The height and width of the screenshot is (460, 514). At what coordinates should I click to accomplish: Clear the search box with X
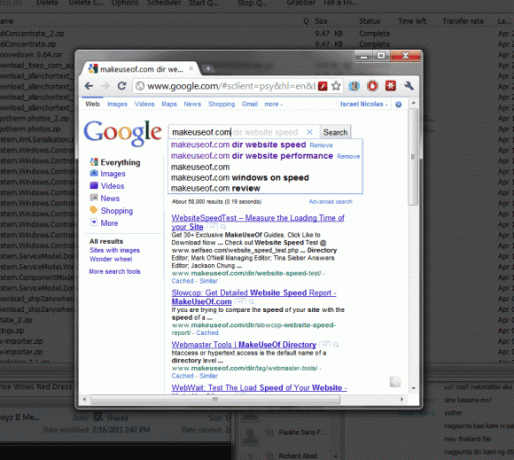tap(309, 132)
